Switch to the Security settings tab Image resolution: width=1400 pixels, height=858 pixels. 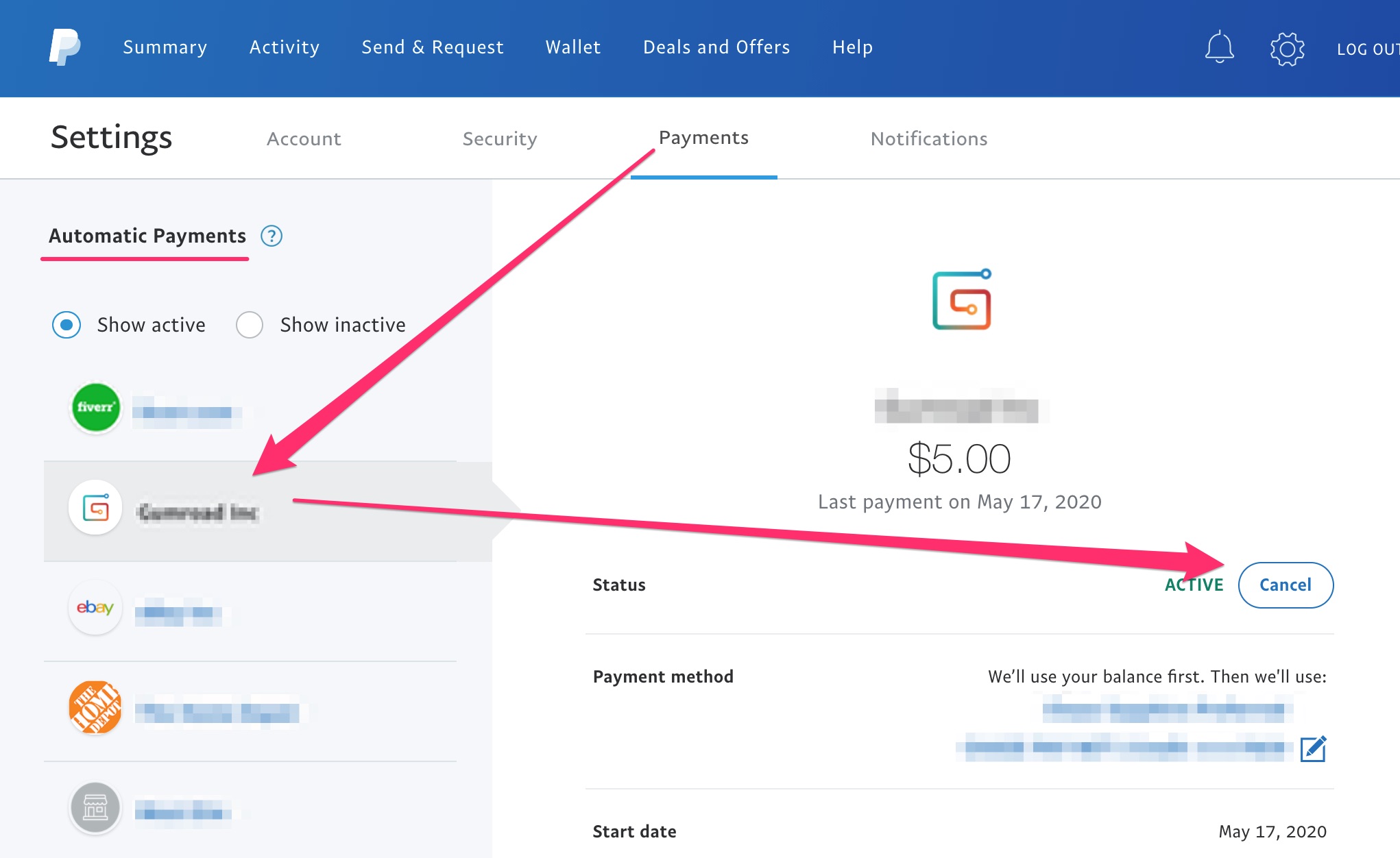pos(500,139)
